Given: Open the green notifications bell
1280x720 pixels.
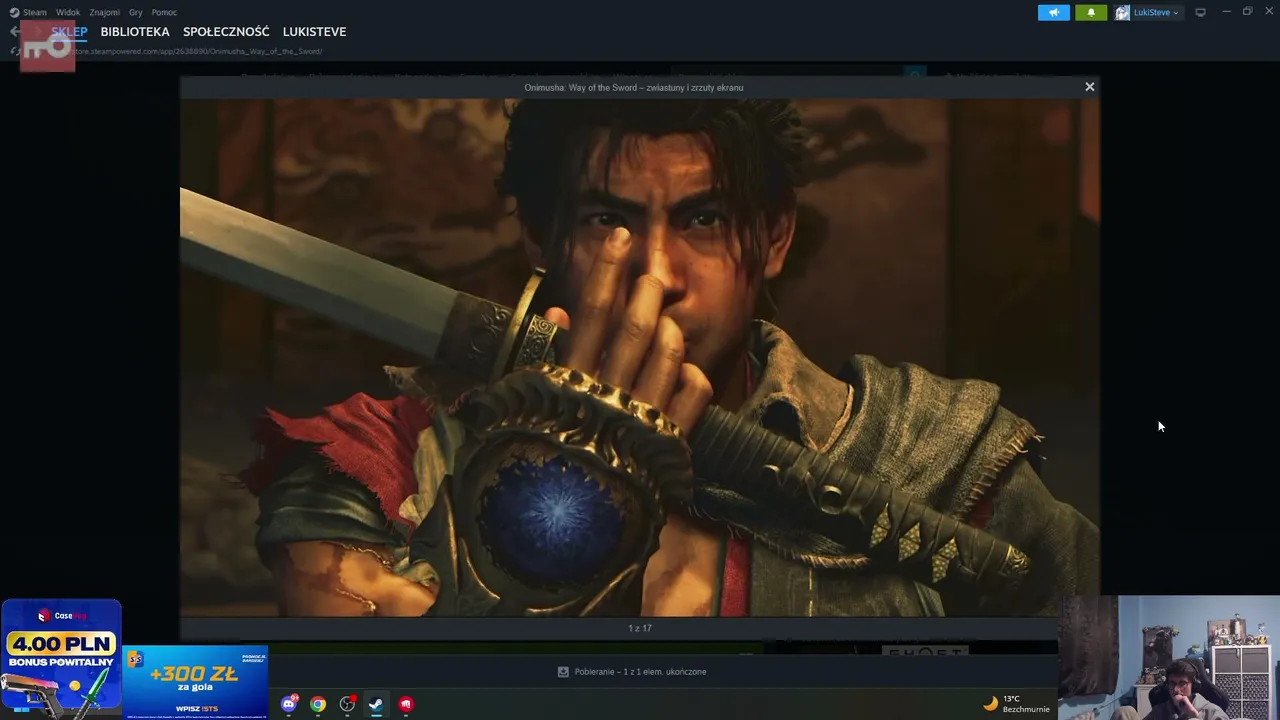Looking at the screenshot, I should 1091,12.
